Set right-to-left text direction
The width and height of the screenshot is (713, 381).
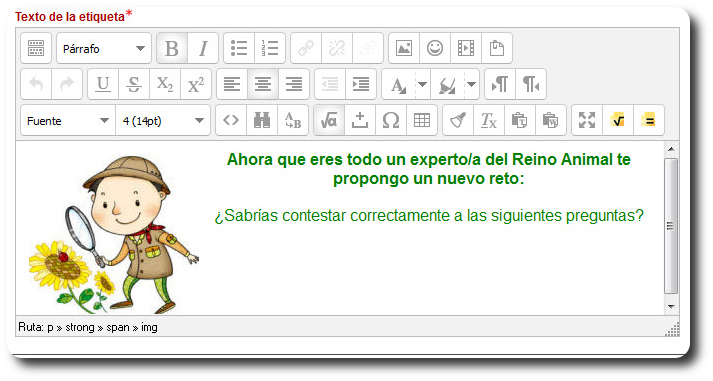(x=531, y=84)
